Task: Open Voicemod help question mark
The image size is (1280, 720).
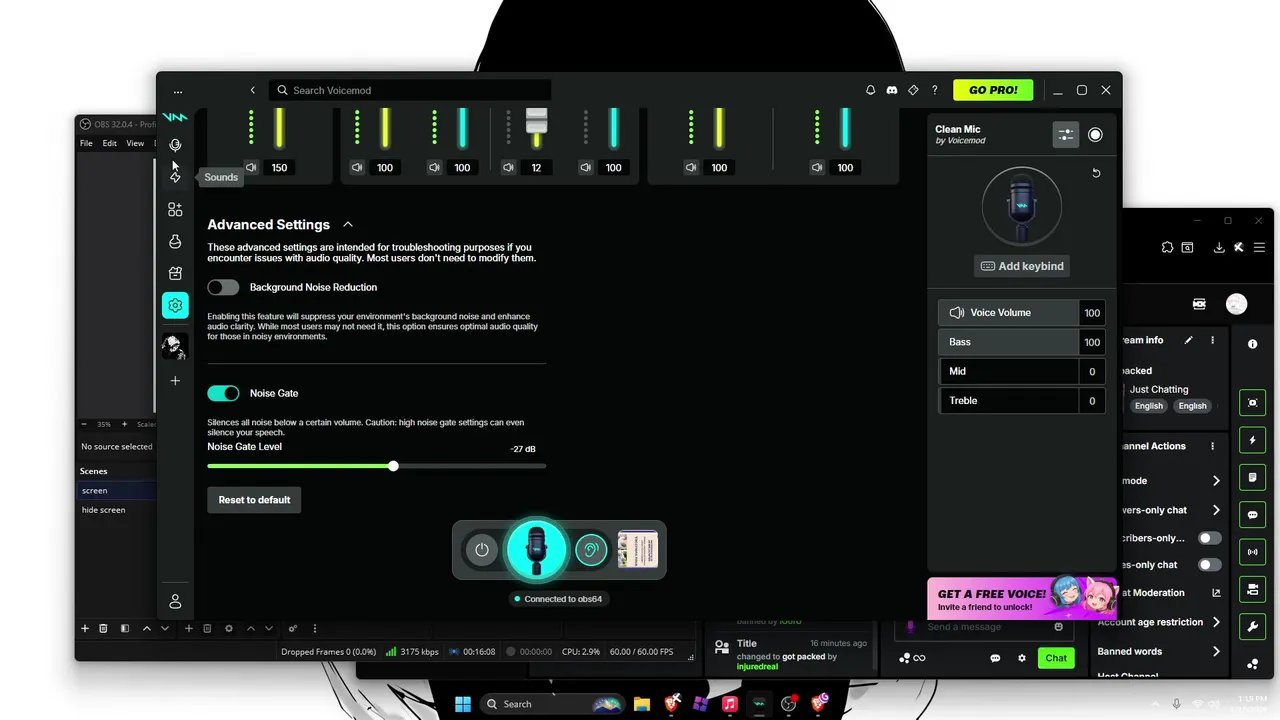Action: click(934, 90)
